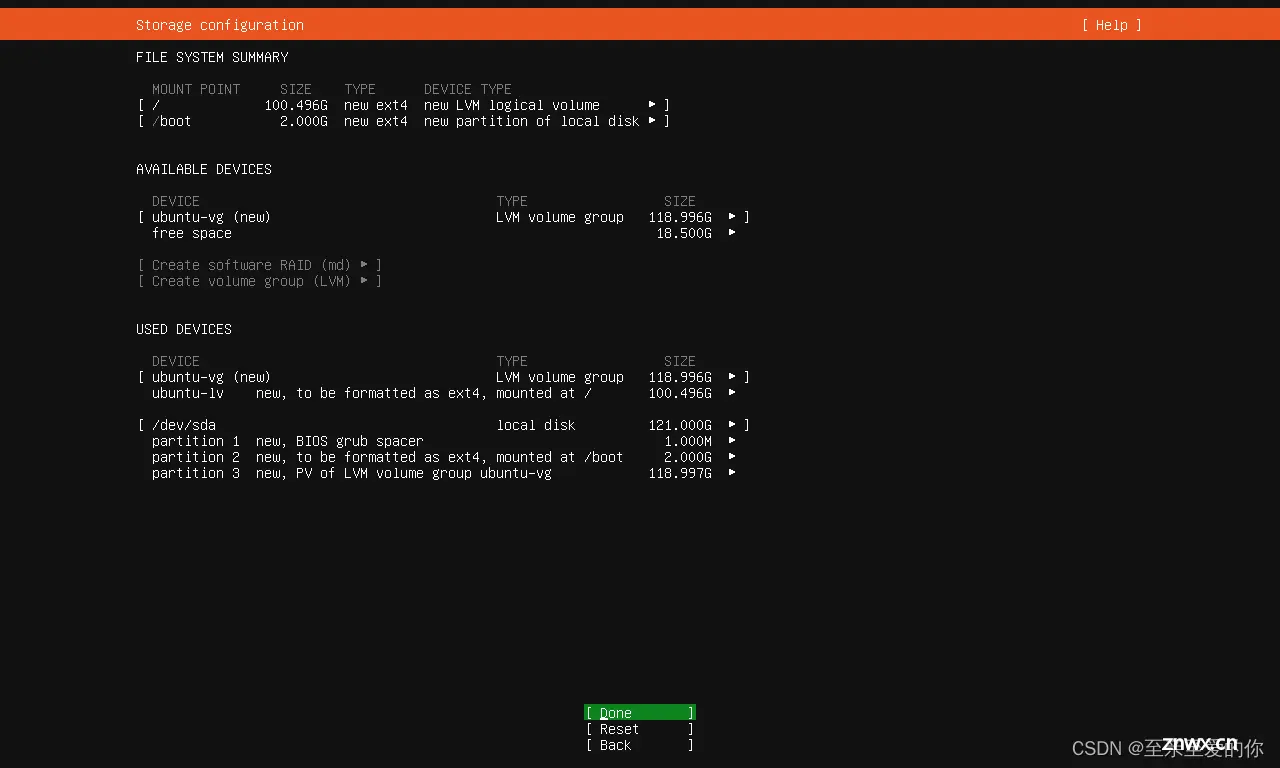Open the Help menu
1280x768 pixels.
coord(1111,25)
